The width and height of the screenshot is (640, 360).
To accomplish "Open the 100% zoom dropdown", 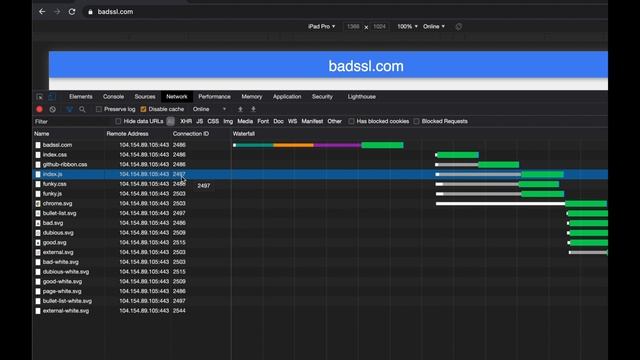I will pyautogui.click(x=407, y=27).
